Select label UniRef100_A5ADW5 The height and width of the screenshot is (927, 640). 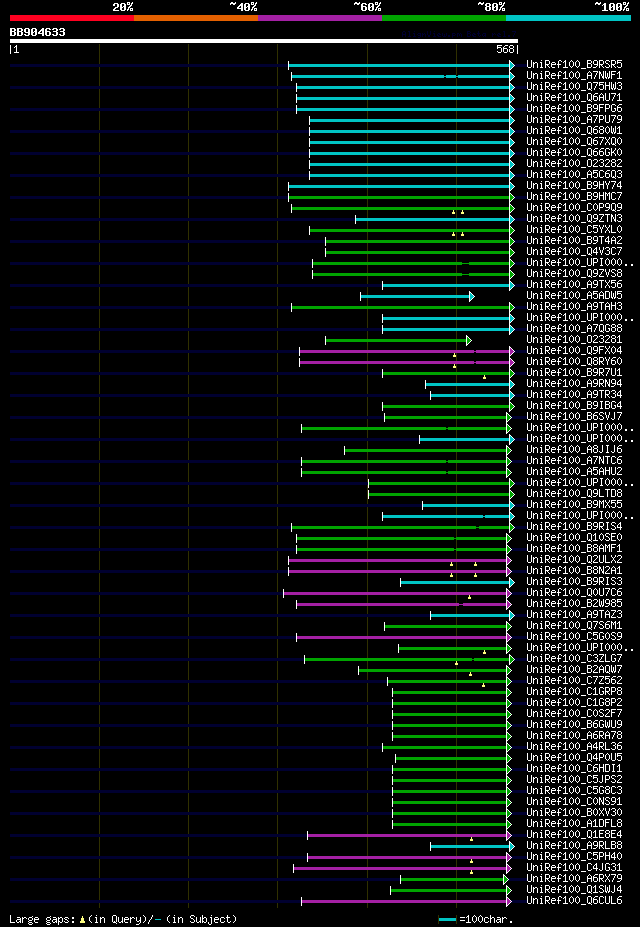[x=574, y=296]
